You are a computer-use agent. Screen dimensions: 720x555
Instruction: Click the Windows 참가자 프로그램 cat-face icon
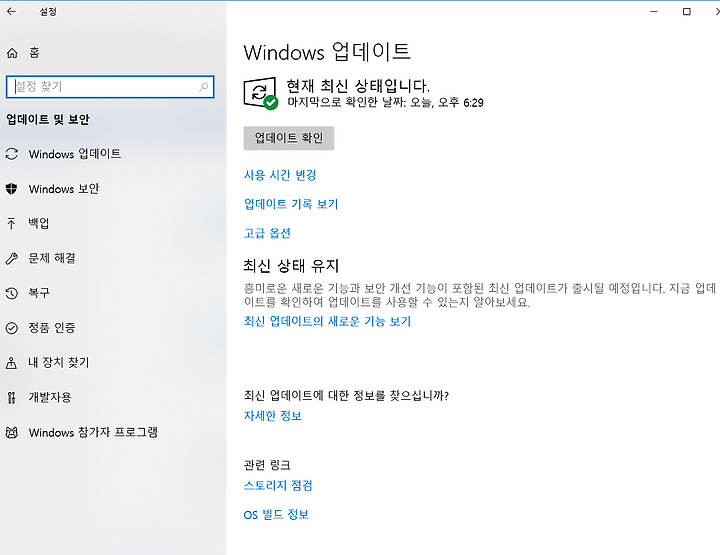click(11, 432)
